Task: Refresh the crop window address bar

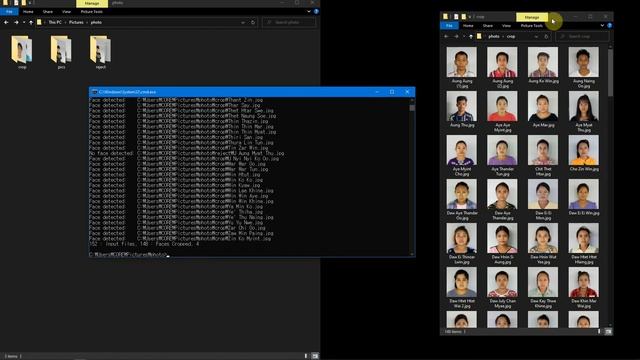Action: tap(546, 36)
